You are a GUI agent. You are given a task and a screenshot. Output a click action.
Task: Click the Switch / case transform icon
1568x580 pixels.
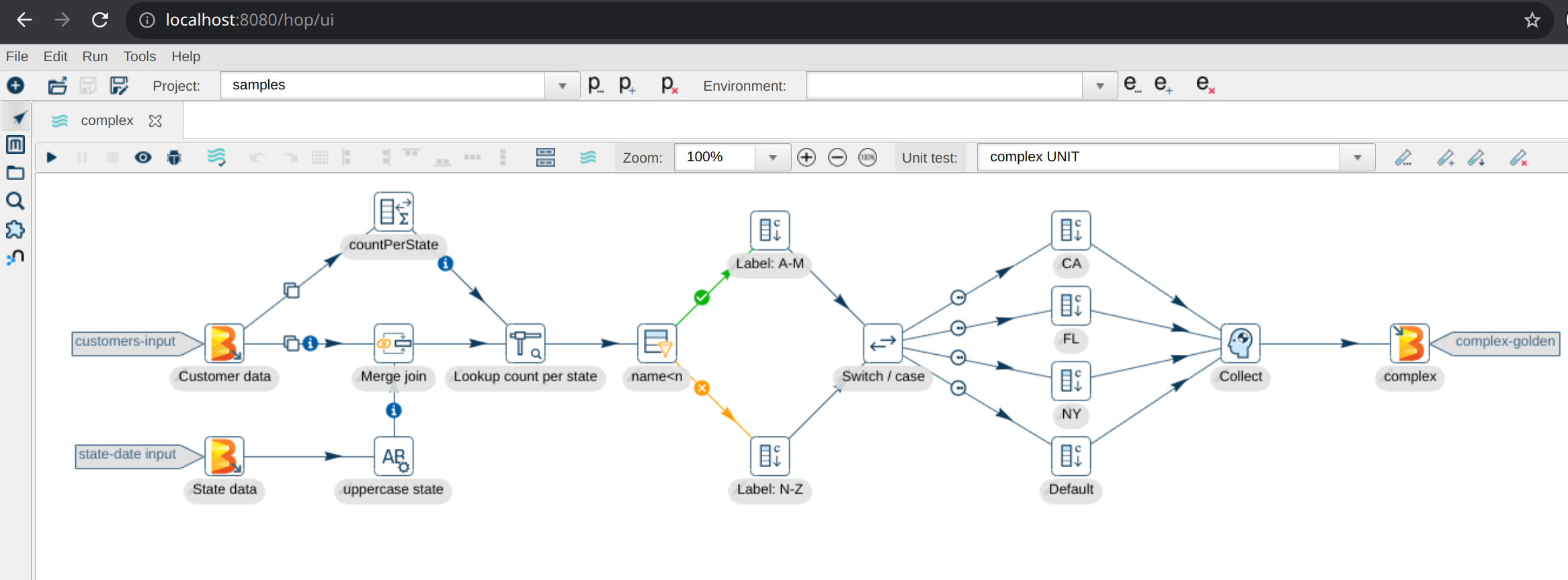(882, 343)
